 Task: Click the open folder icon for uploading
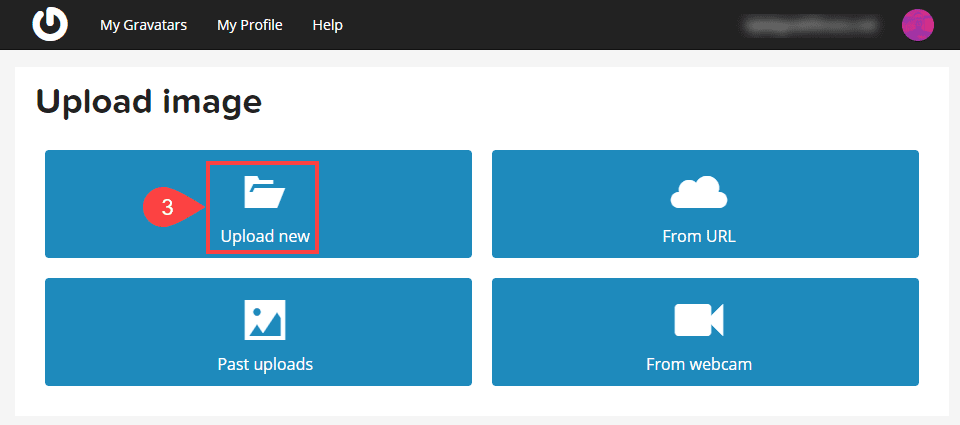coord(265,191)
